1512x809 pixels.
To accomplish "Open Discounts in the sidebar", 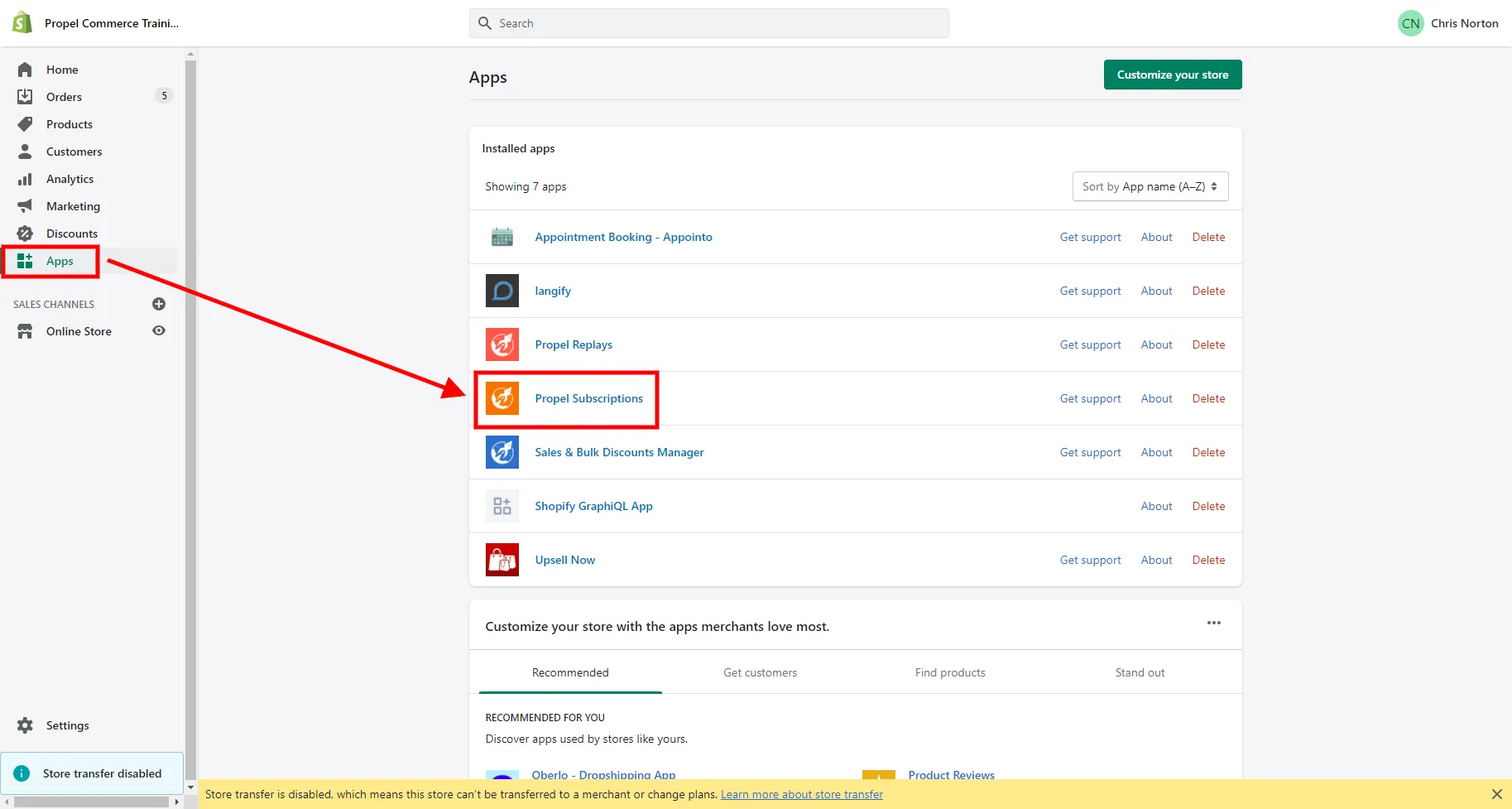I will tap(72, 234).
